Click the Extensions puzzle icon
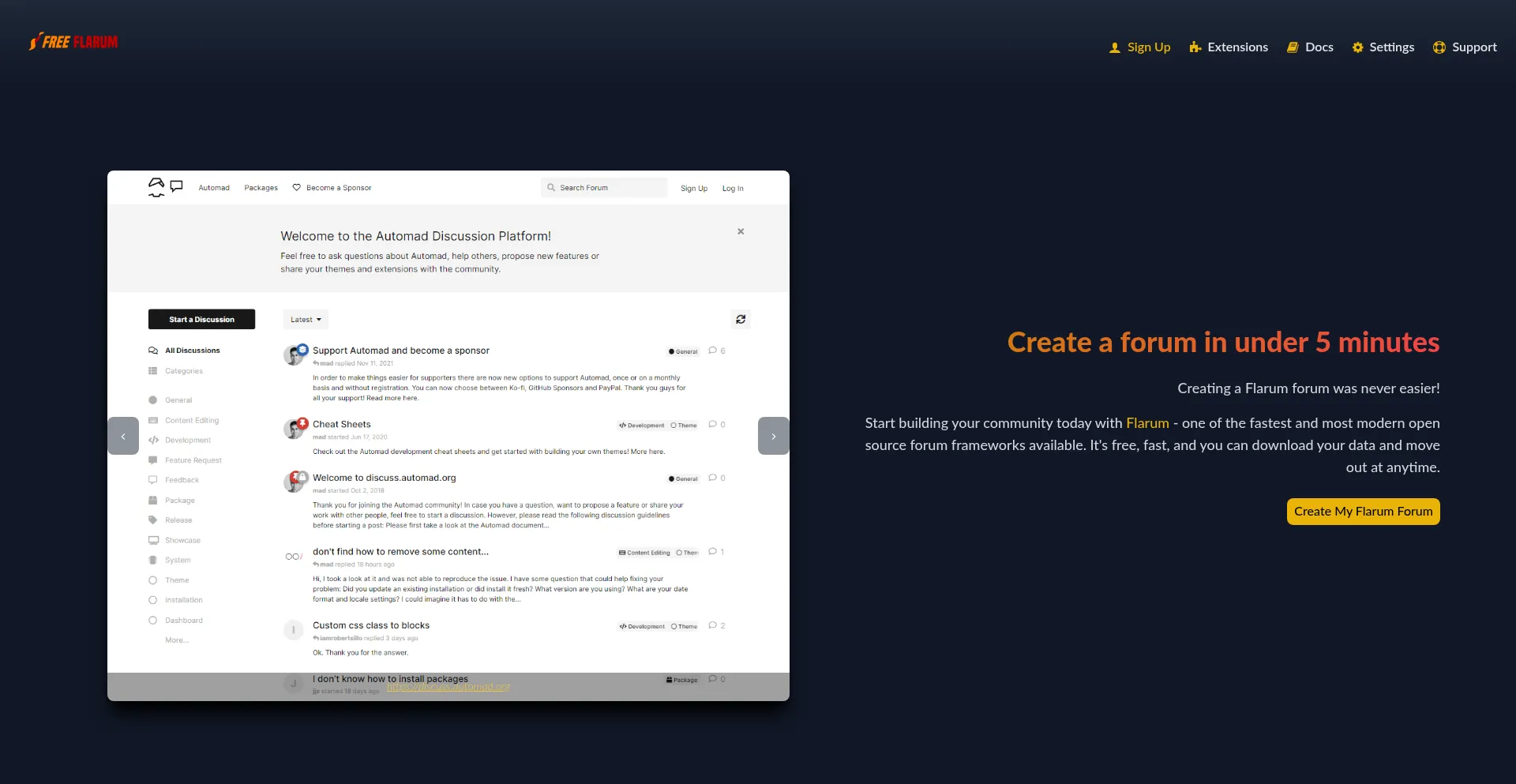The height and width of the screenshot is (784, 1516). (x=1195, y=47)
